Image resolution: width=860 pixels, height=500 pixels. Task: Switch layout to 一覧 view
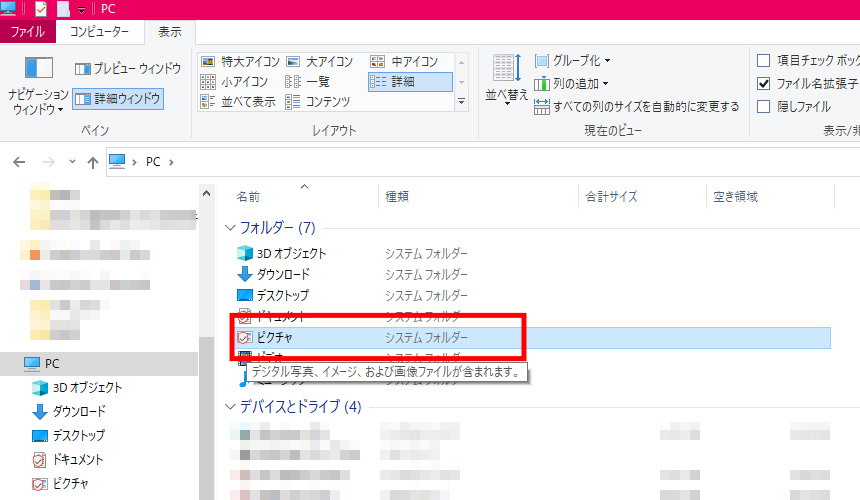[308, 82]
